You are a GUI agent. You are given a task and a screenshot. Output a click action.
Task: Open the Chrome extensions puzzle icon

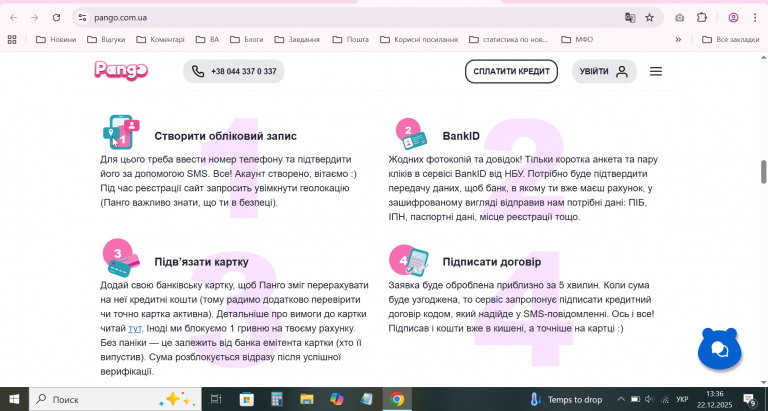[702, 18]
